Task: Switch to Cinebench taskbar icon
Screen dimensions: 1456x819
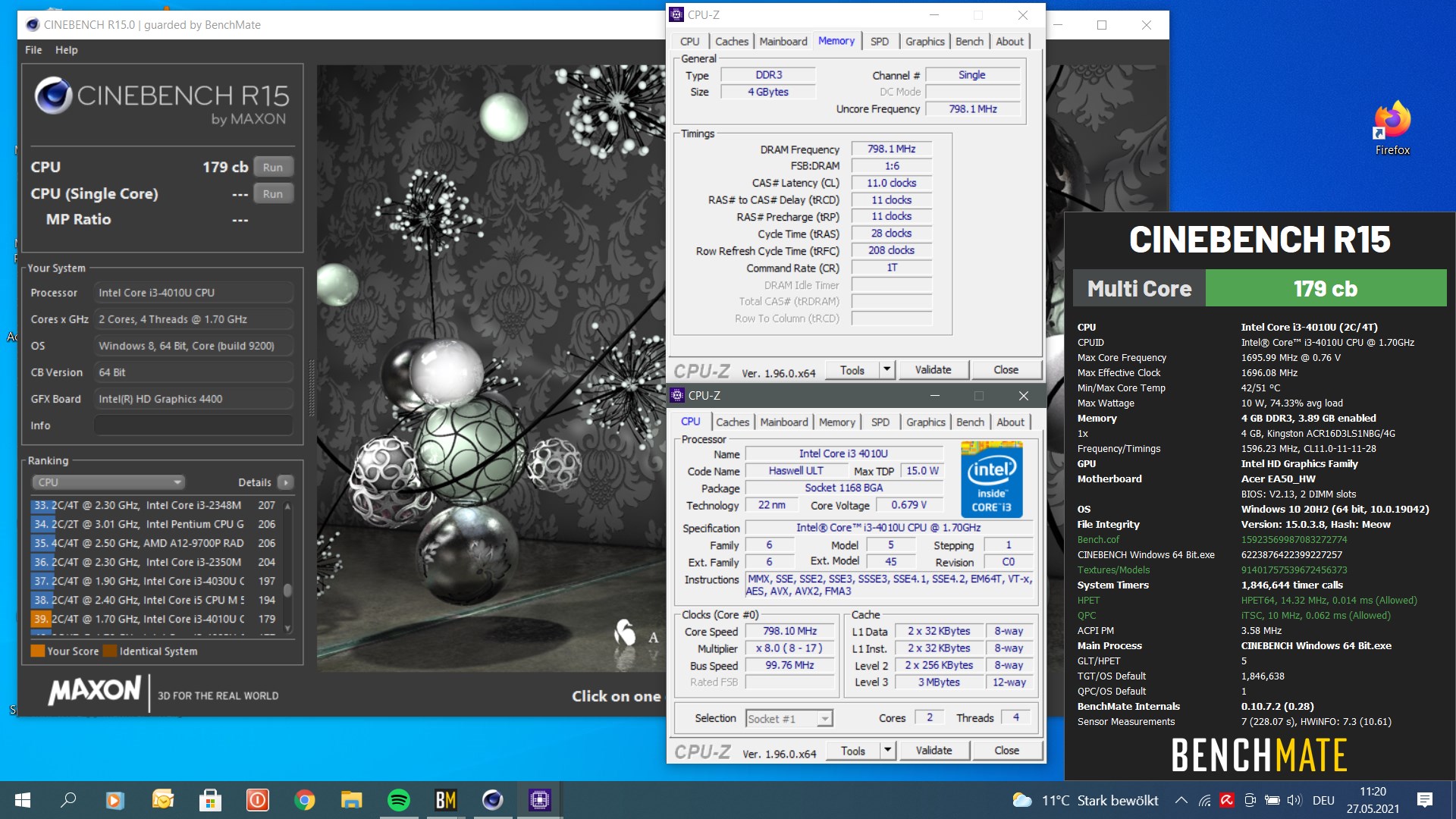Action: pyautogui.click(x=493, y=800)
